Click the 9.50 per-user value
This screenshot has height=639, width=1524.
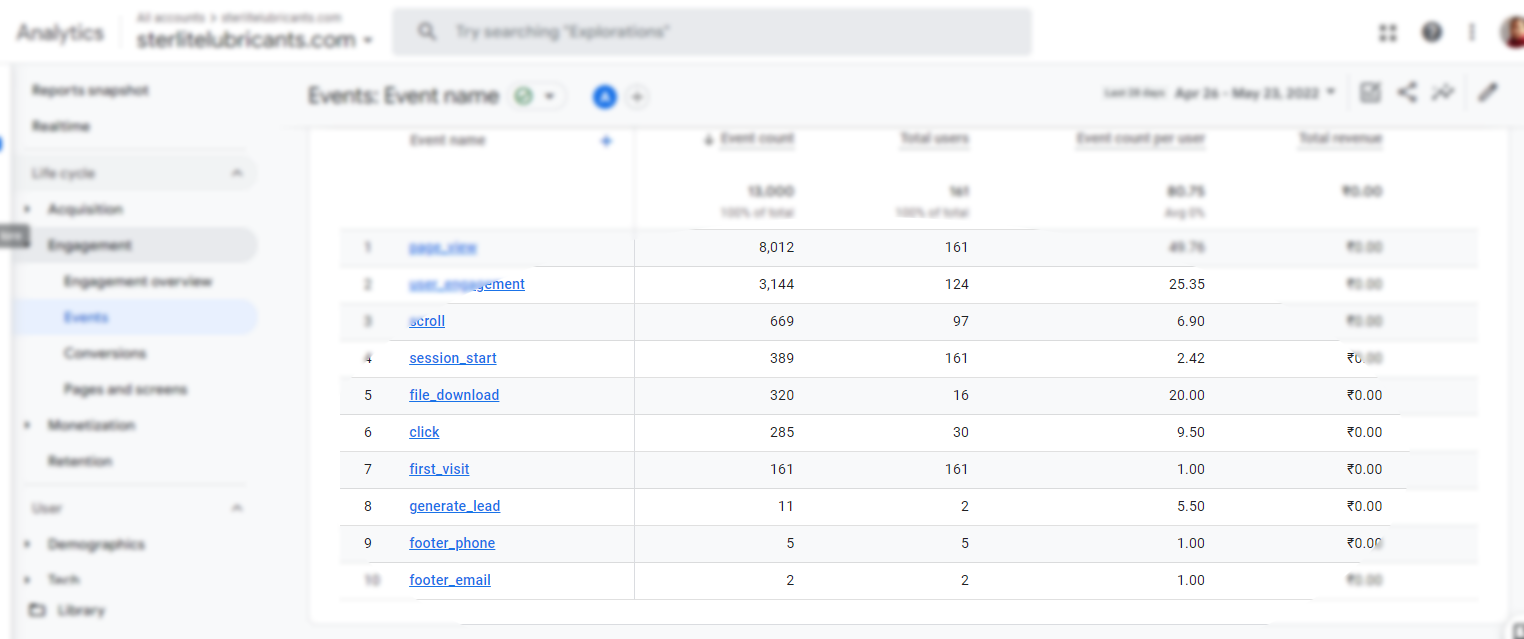click(1190, 432)
